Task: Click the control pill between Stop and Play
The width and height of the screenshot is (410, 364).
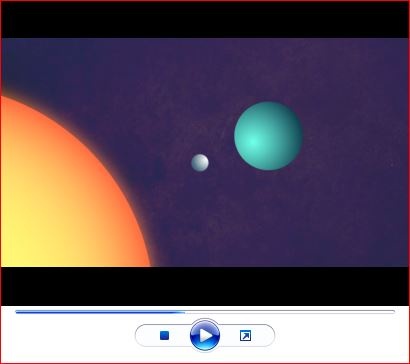Action: 179,335
